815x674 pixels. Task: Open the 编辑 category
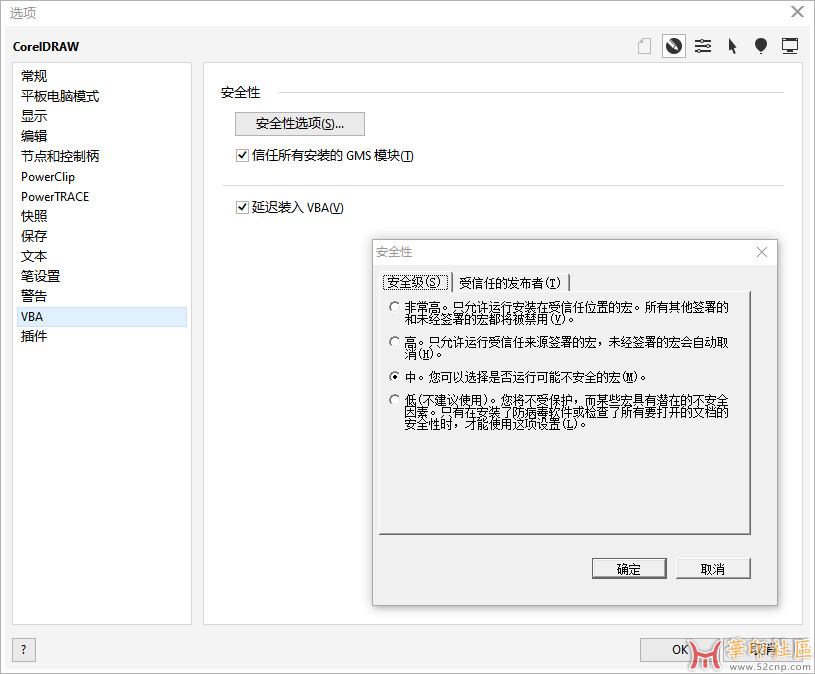(102, 136)
